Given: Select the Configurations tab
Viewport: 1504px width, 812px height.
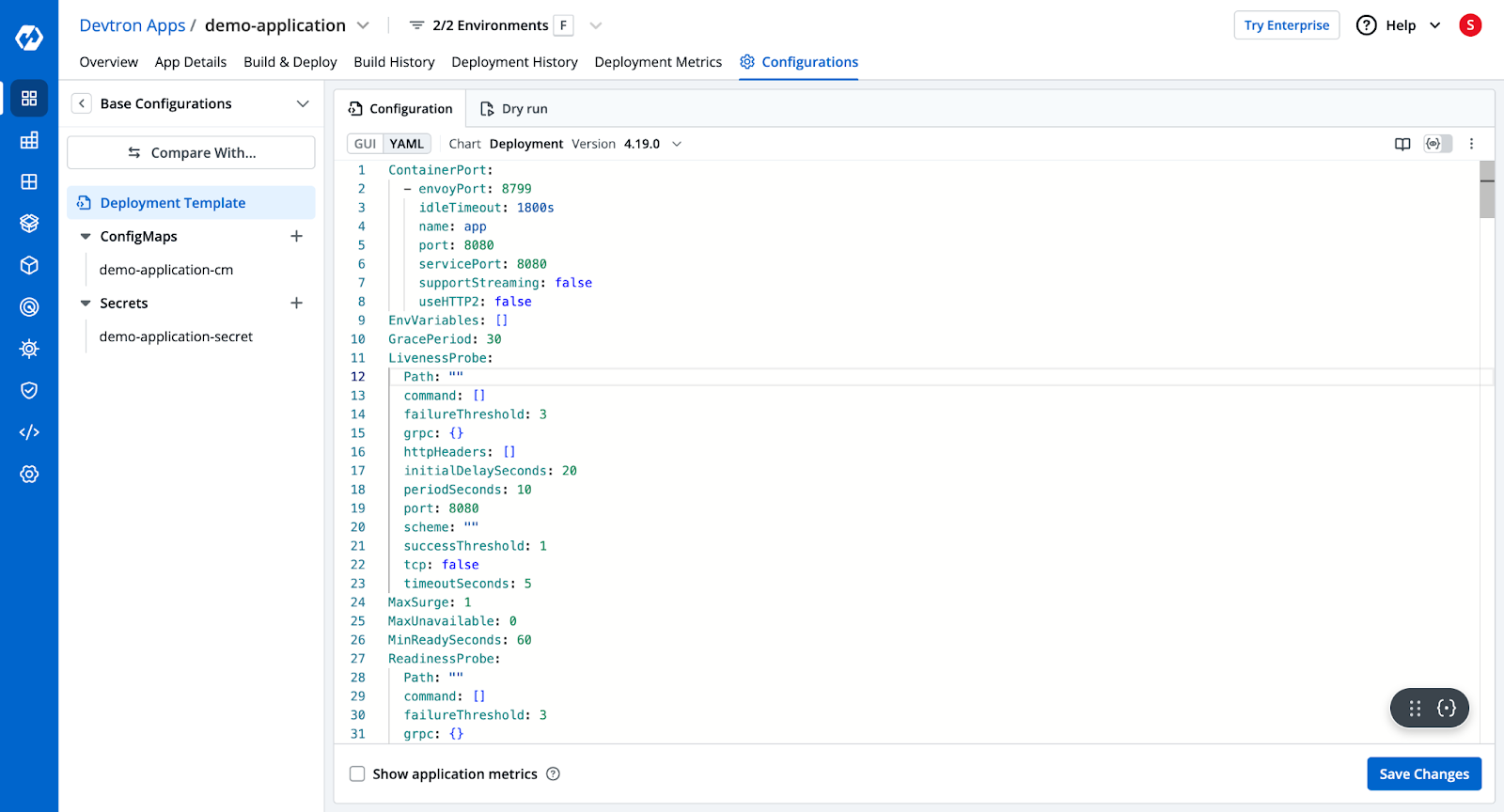Looking at the screenshot, I should click(x=799, y=62).
